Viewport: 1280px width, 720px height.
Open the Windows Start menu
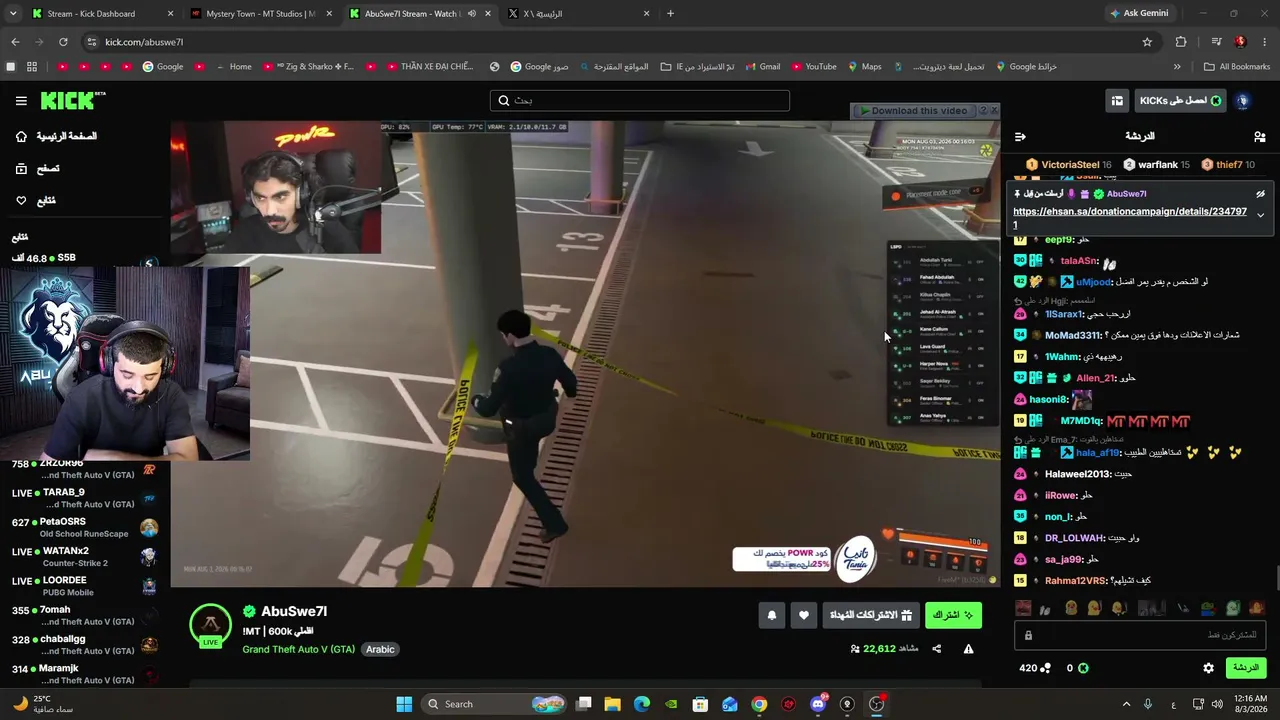pos(404,704)
